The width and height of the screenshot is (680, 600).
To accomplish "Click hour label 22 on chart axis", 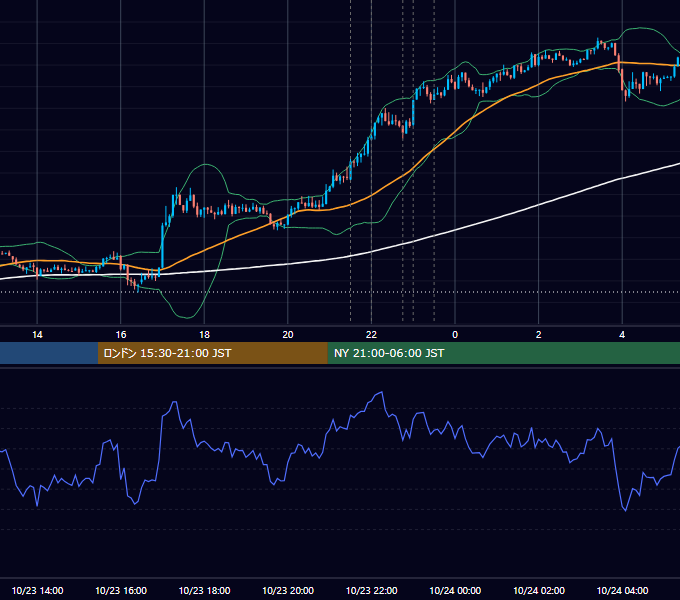I will (371, 335).
